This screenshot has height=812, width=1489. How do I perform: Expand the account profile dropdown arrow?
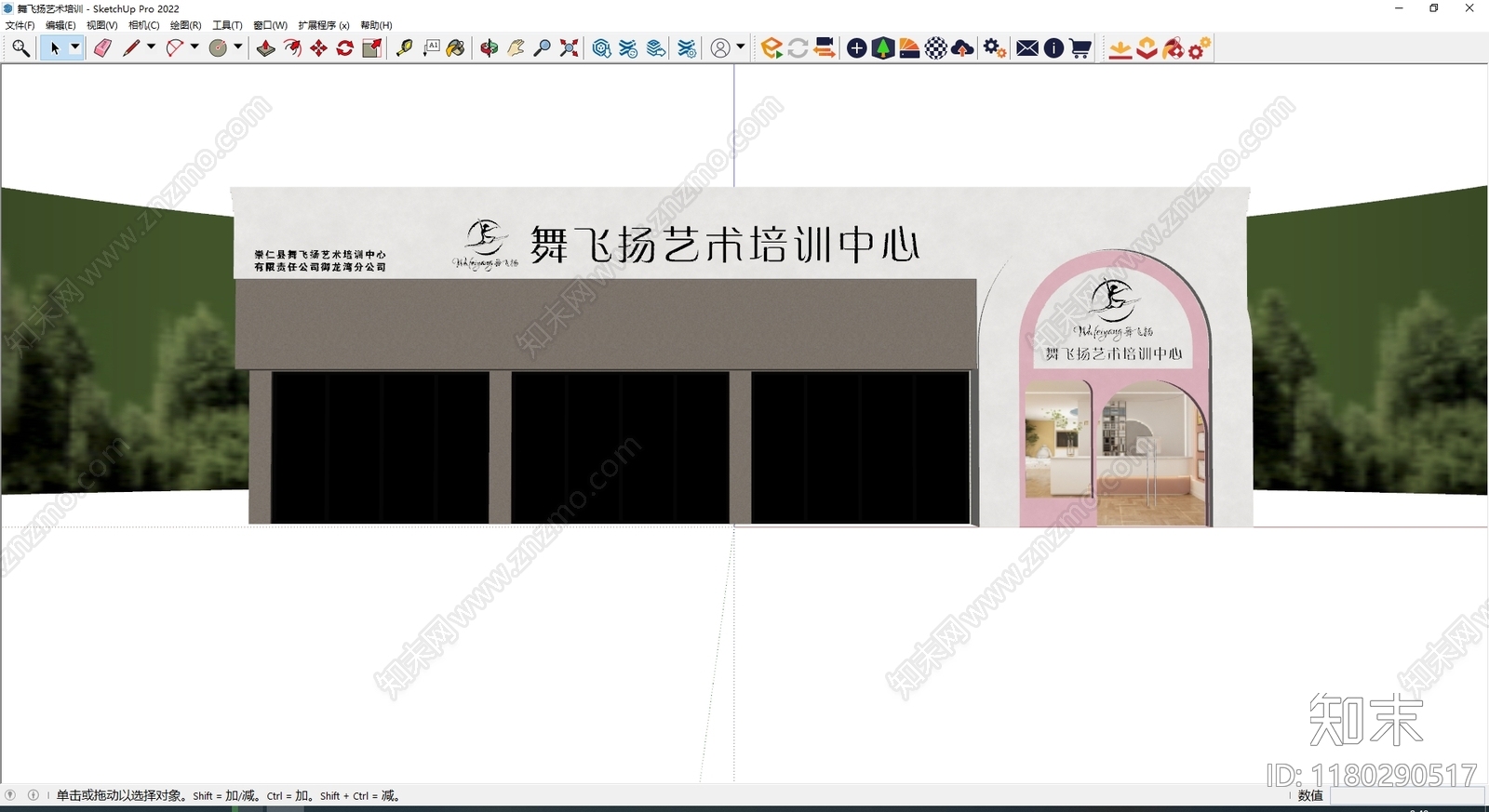click(741, 47)
